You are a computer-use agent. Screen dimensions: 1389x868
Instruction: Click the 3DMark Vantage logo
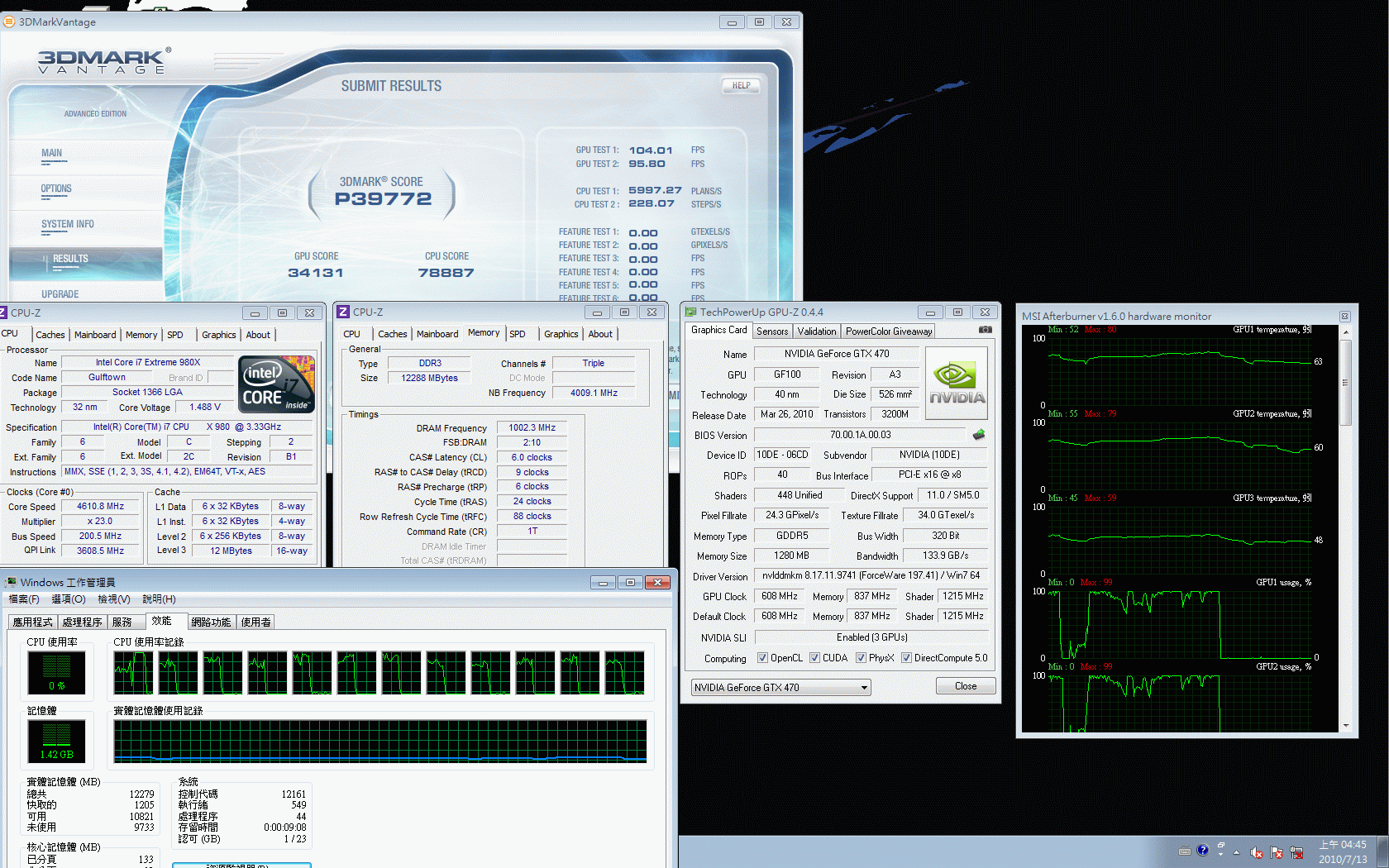104,61
